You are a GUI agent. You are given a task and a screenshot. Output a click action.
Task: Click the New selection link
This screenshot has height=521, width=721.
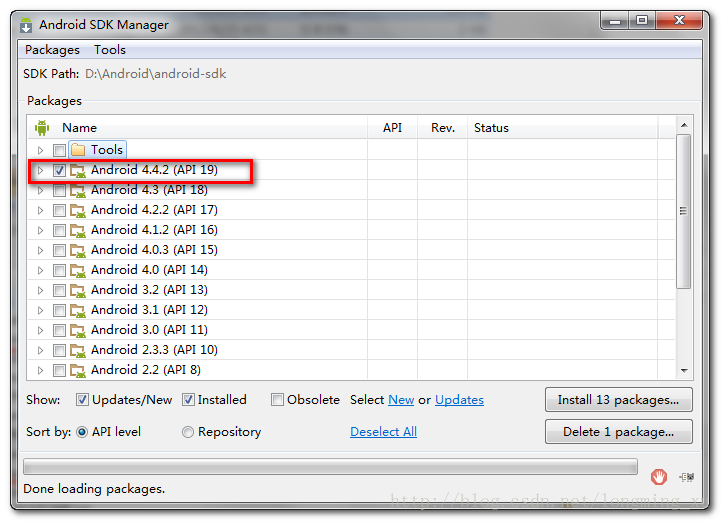click(x=401, y=400)
